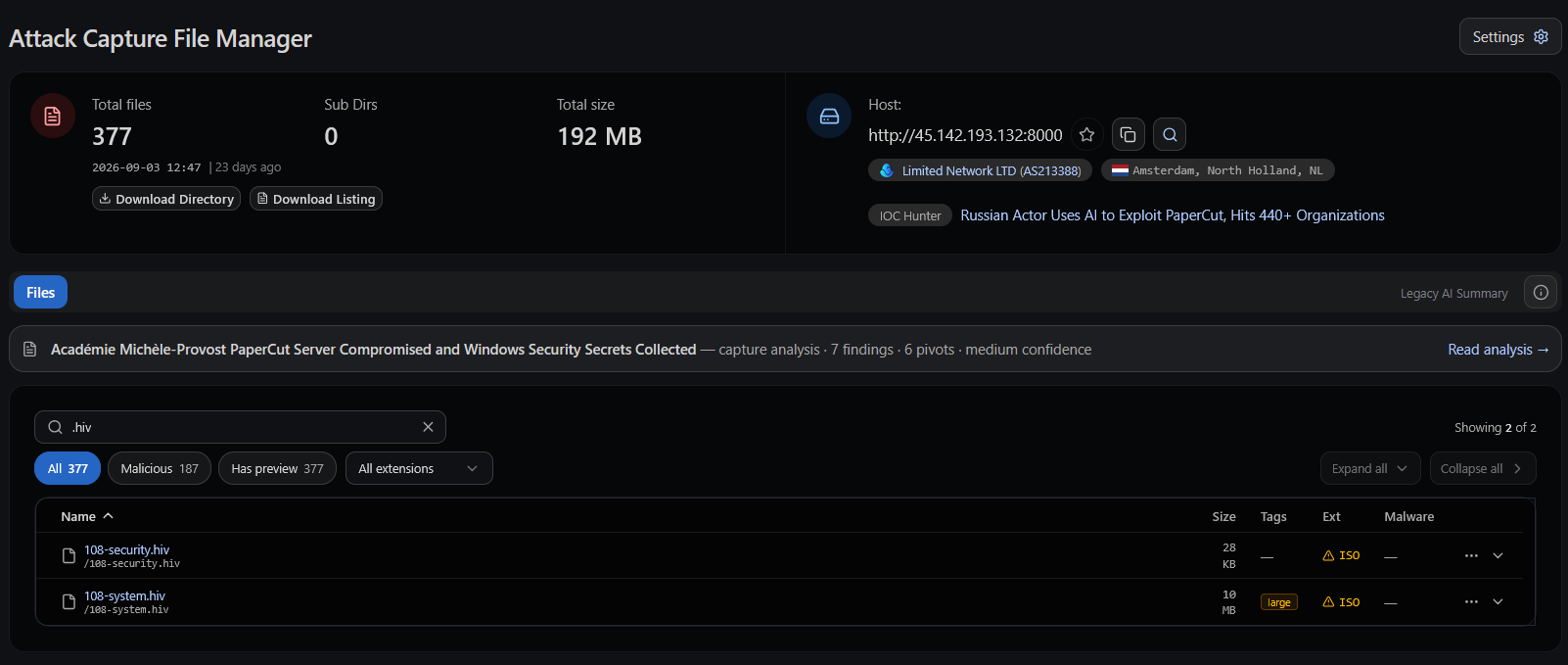Open more actions for 108-system.hiv
1568x665 pixels.
click(1471, 601)
